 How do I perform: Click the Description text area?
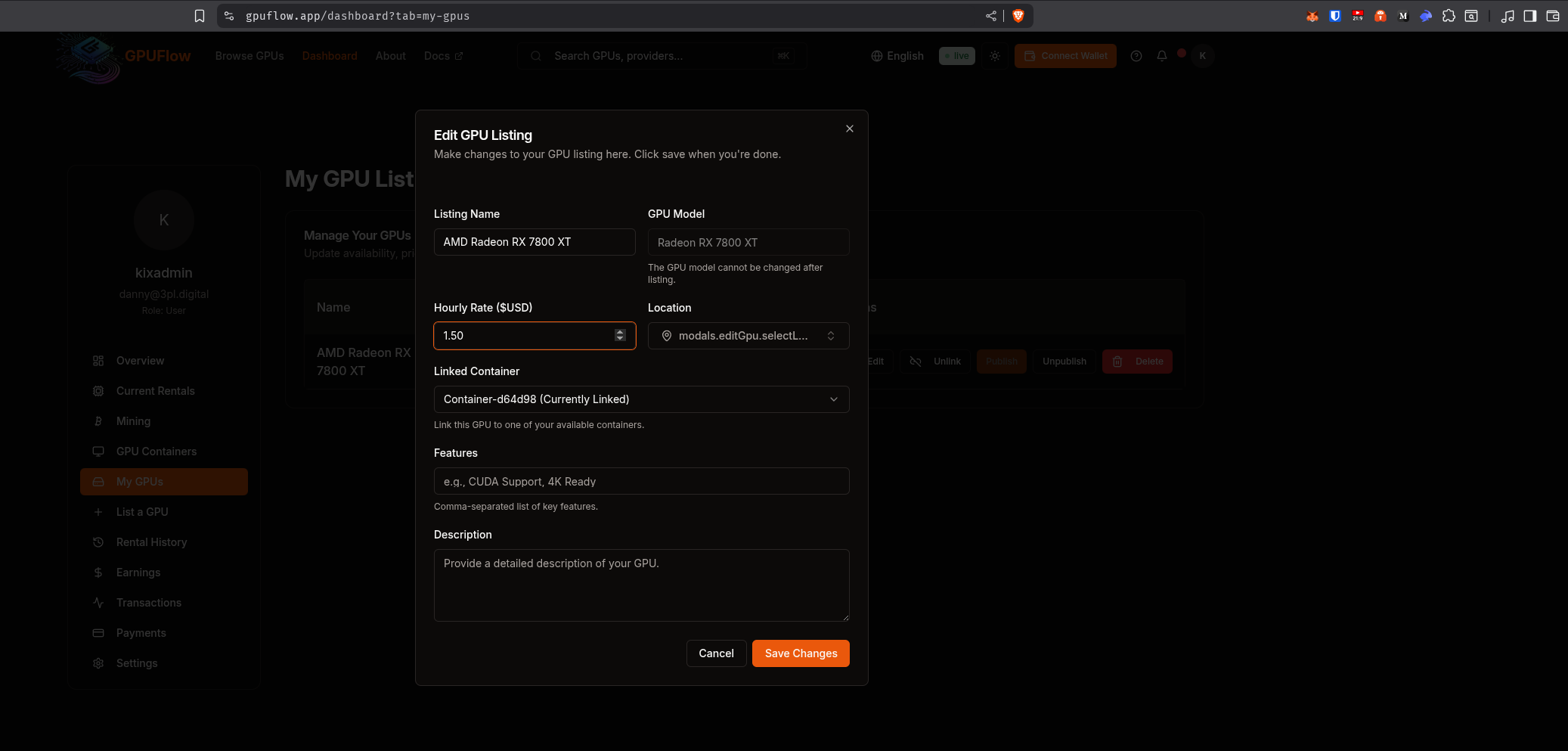[642, 585]
